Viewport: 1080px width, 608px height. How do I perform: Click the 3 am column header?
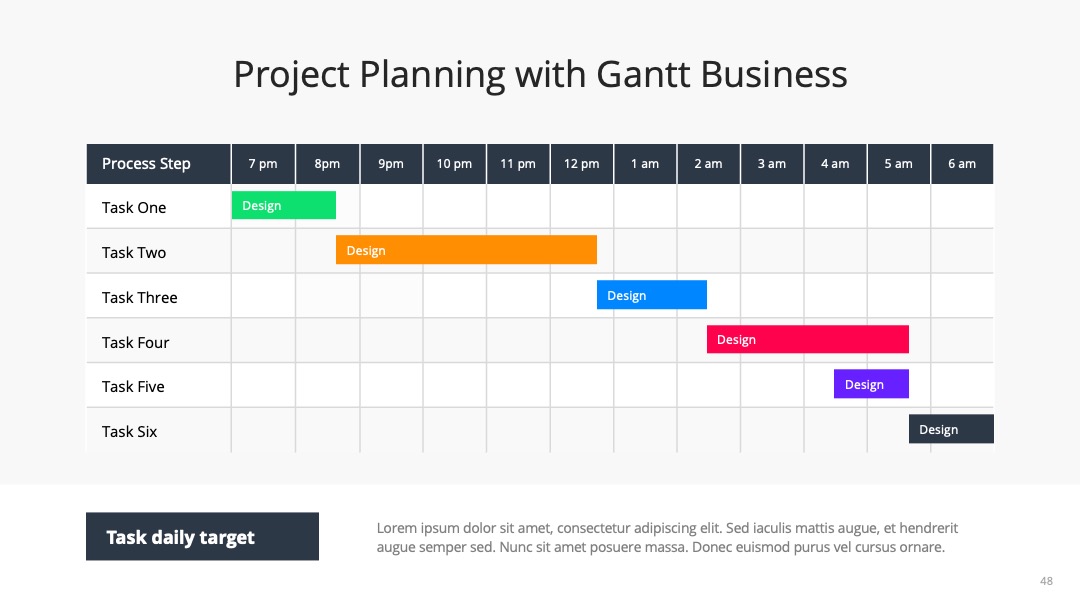pyautogui.click(x=772, y=164)
